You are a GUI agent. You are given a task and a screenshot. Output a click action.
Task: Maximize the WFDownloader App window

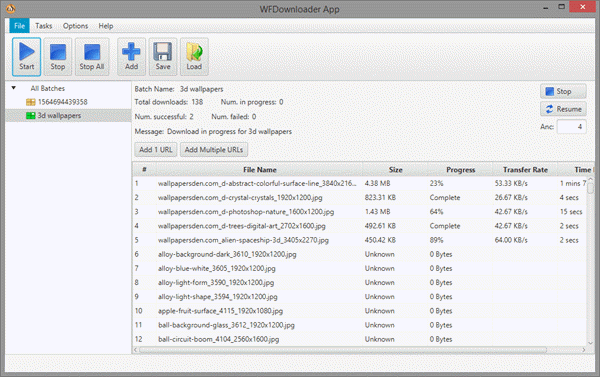coord(561,7)
